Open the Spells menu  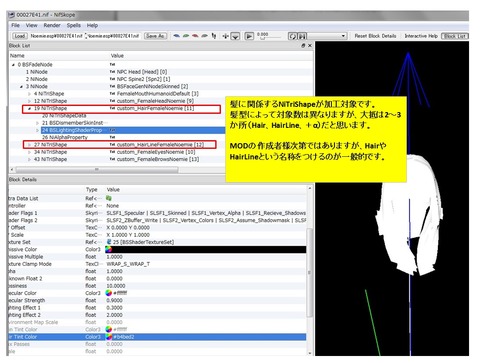pos(74,25)
